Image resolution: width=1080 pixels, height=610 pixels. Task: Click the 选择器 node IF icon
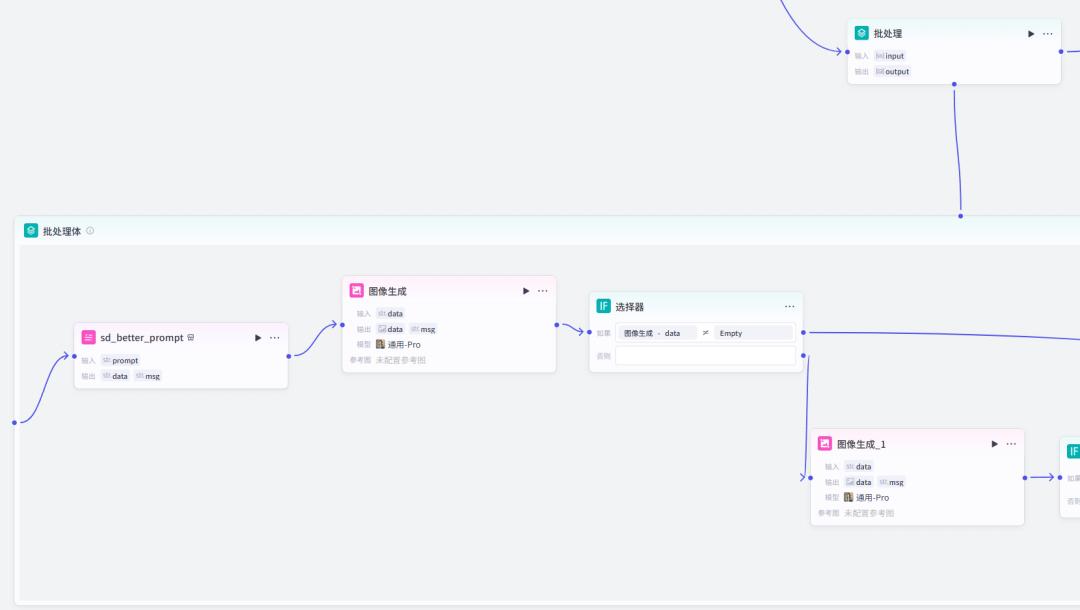[604, 306]
